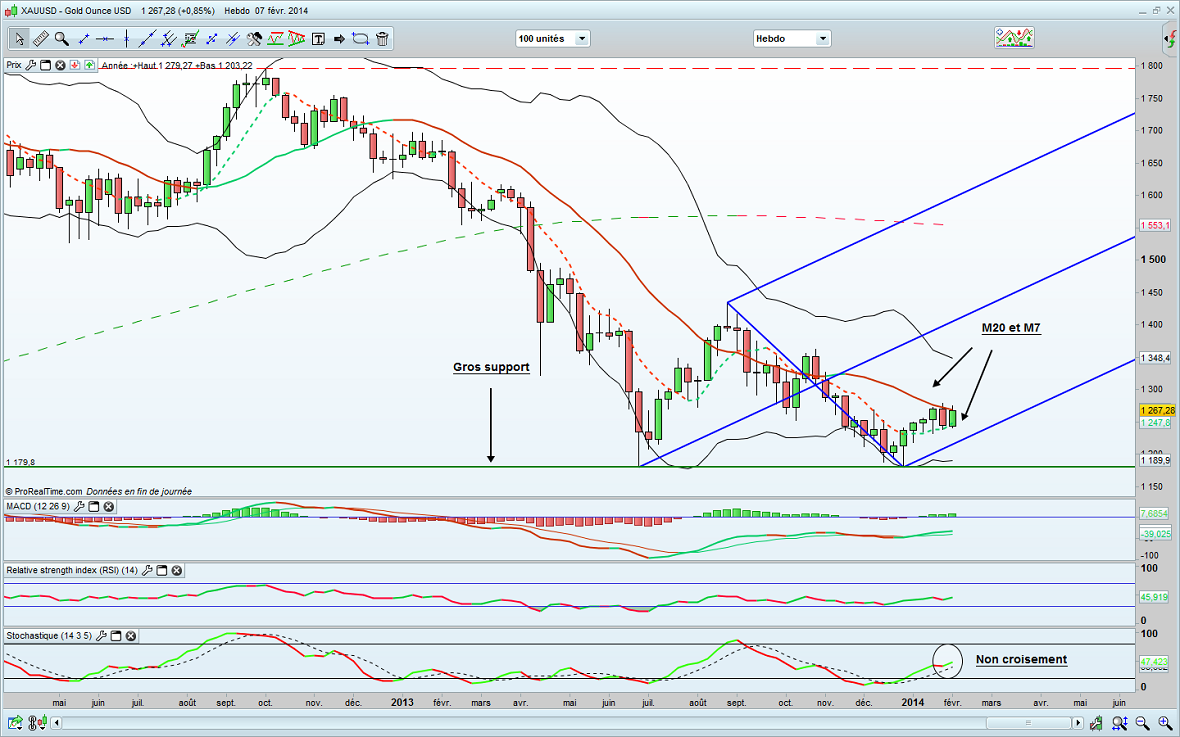Choose the text annotation tool
The image size is (1180, 737).
coord(318,39)
